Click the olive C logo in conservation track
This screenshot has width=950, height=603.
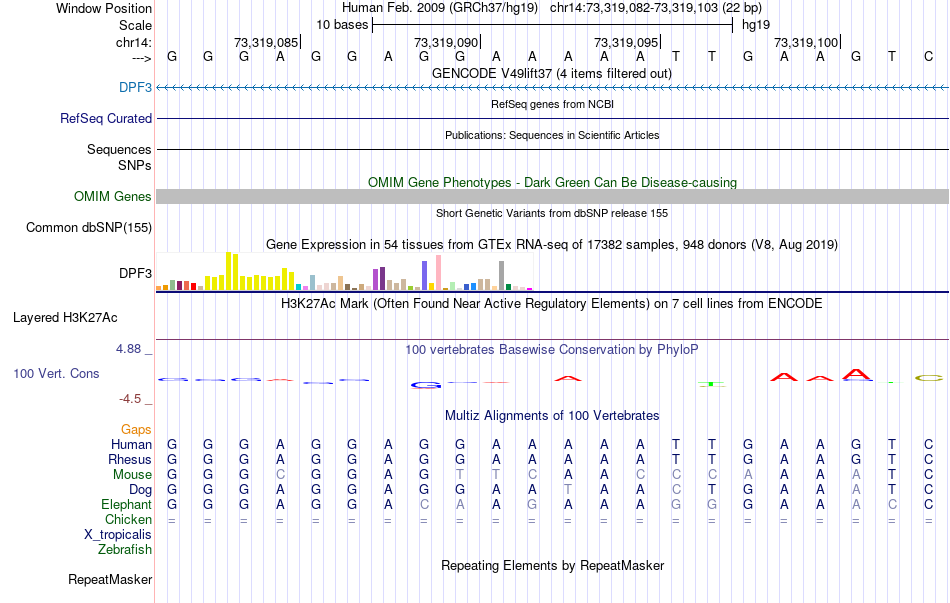click(x=929, y=378)
